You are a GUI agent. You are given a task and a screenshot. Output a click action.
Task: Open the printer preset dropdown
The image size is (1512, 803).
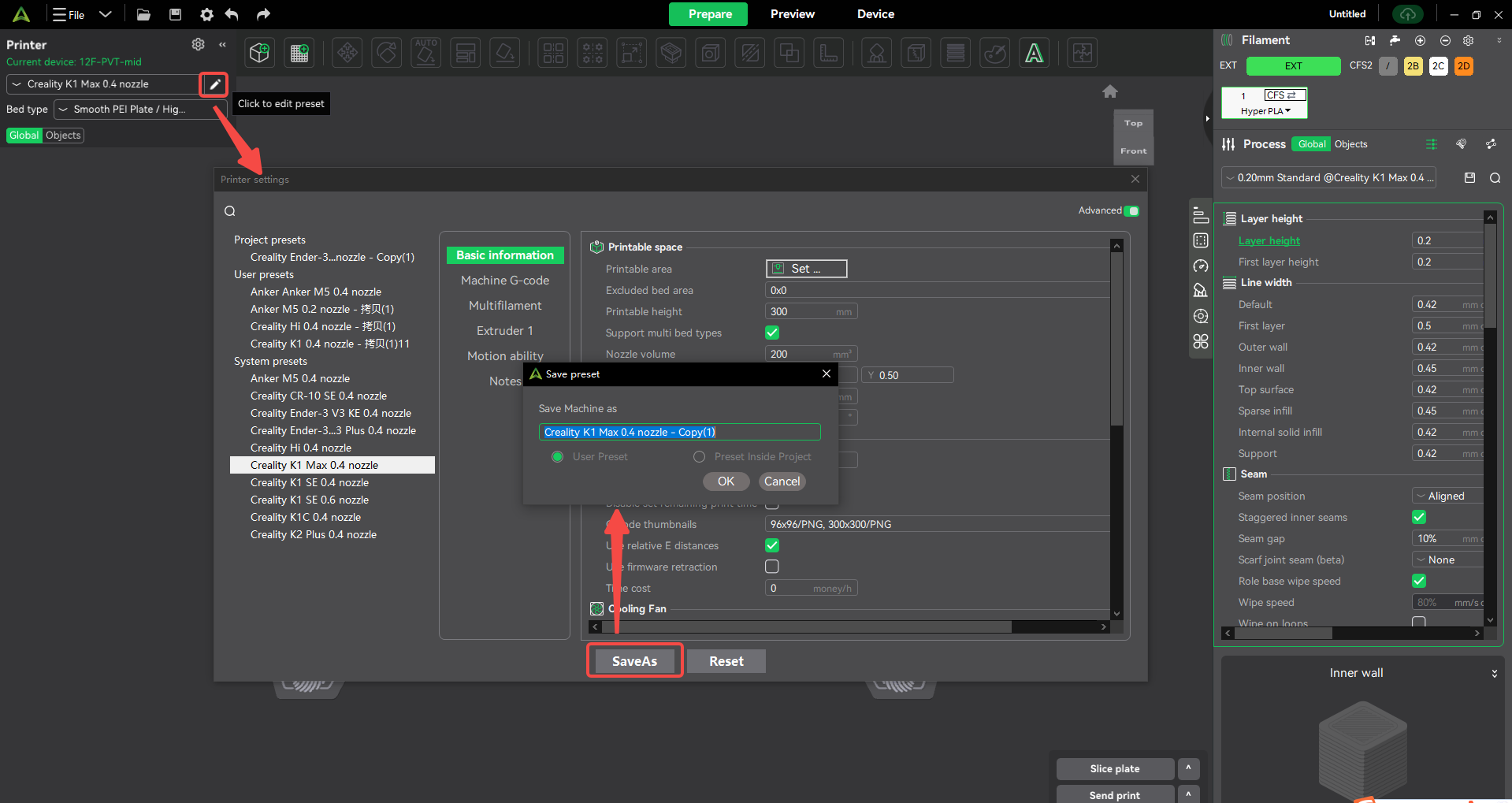point(102,84)
